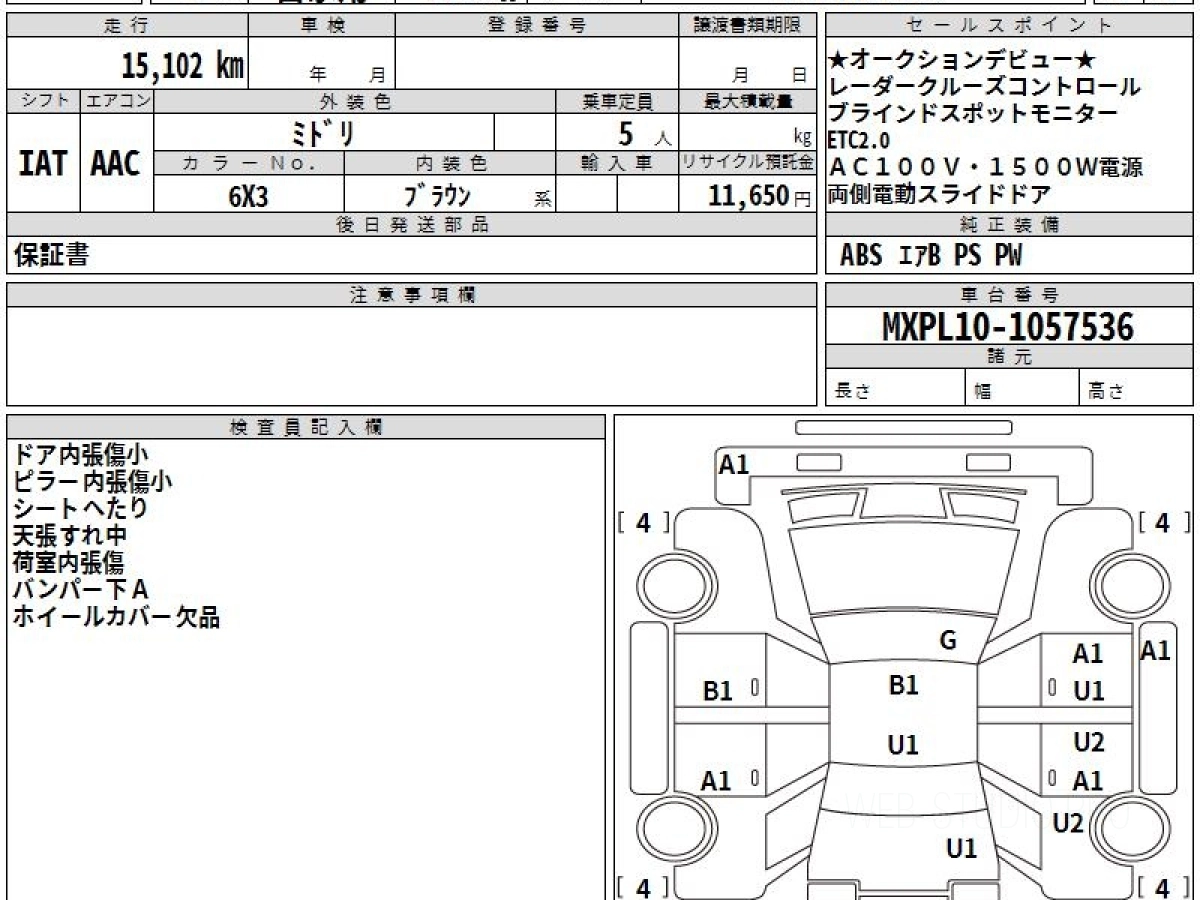Select the 長さ dimension label
1200x900 pixels.
click(x=852, y=392)
